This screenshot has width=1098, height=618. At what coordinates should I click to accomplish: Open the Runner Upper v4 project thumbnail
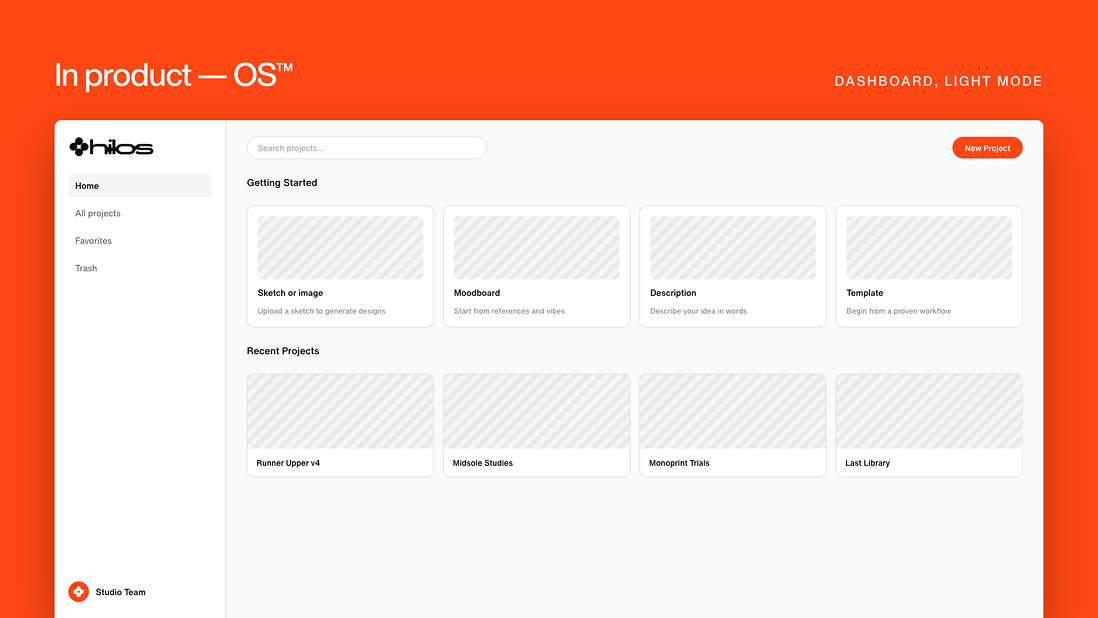click(x=340, y=412)
